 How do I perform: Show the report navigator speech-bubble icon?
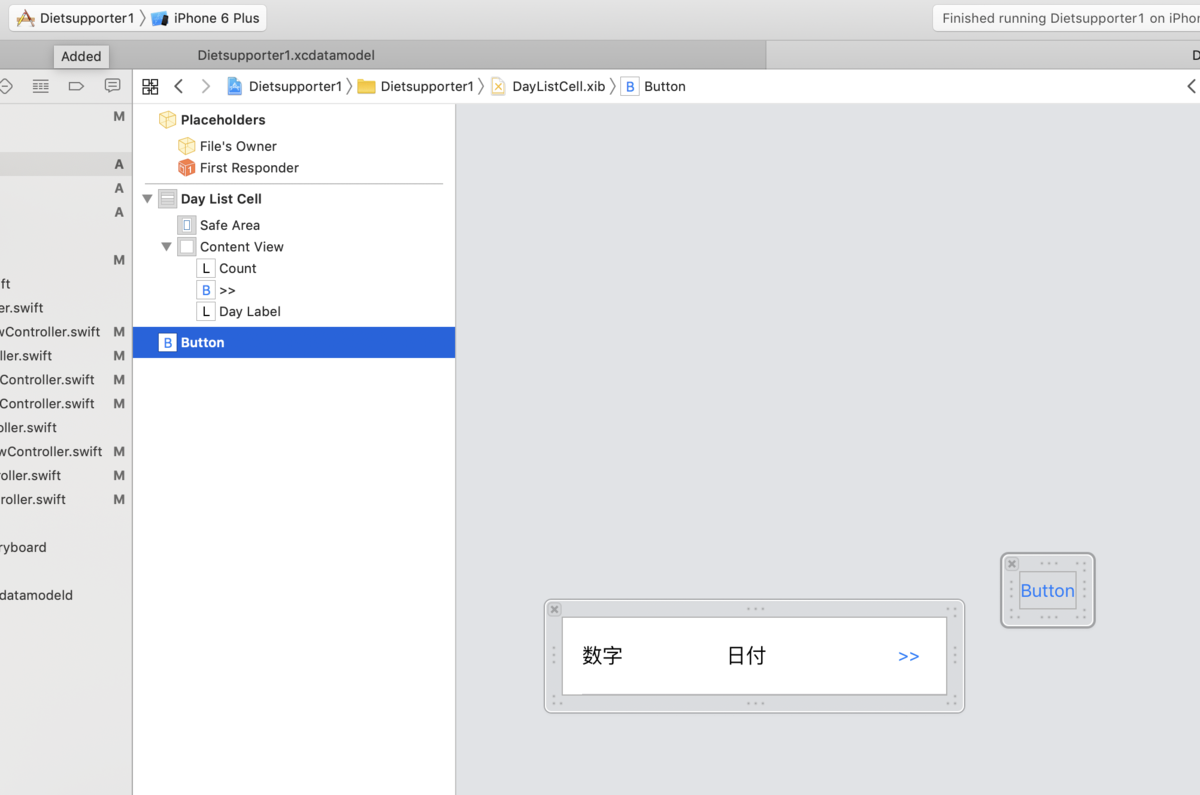coord(113,87)
